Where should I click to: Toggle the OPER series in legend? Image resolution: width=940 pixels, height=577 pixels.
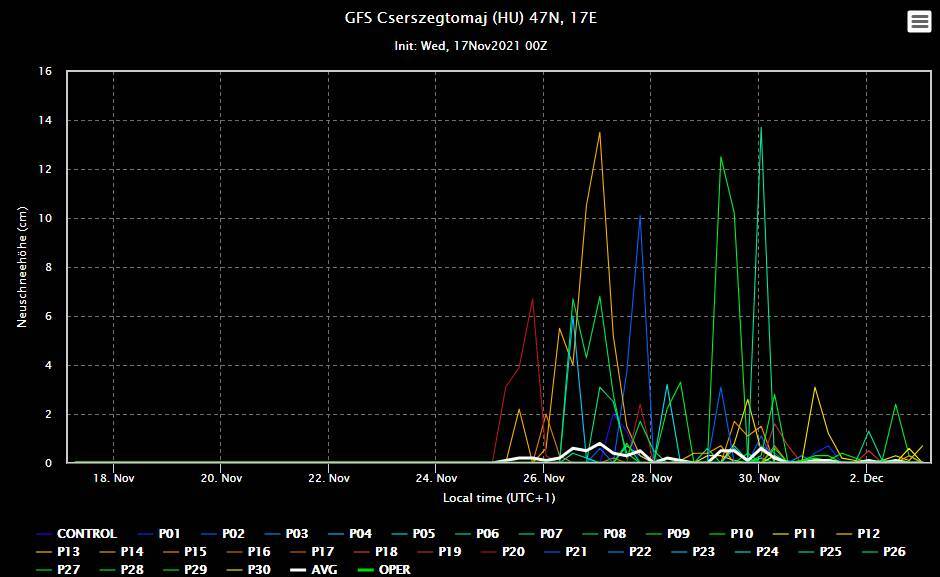click(x=394, y=570)
